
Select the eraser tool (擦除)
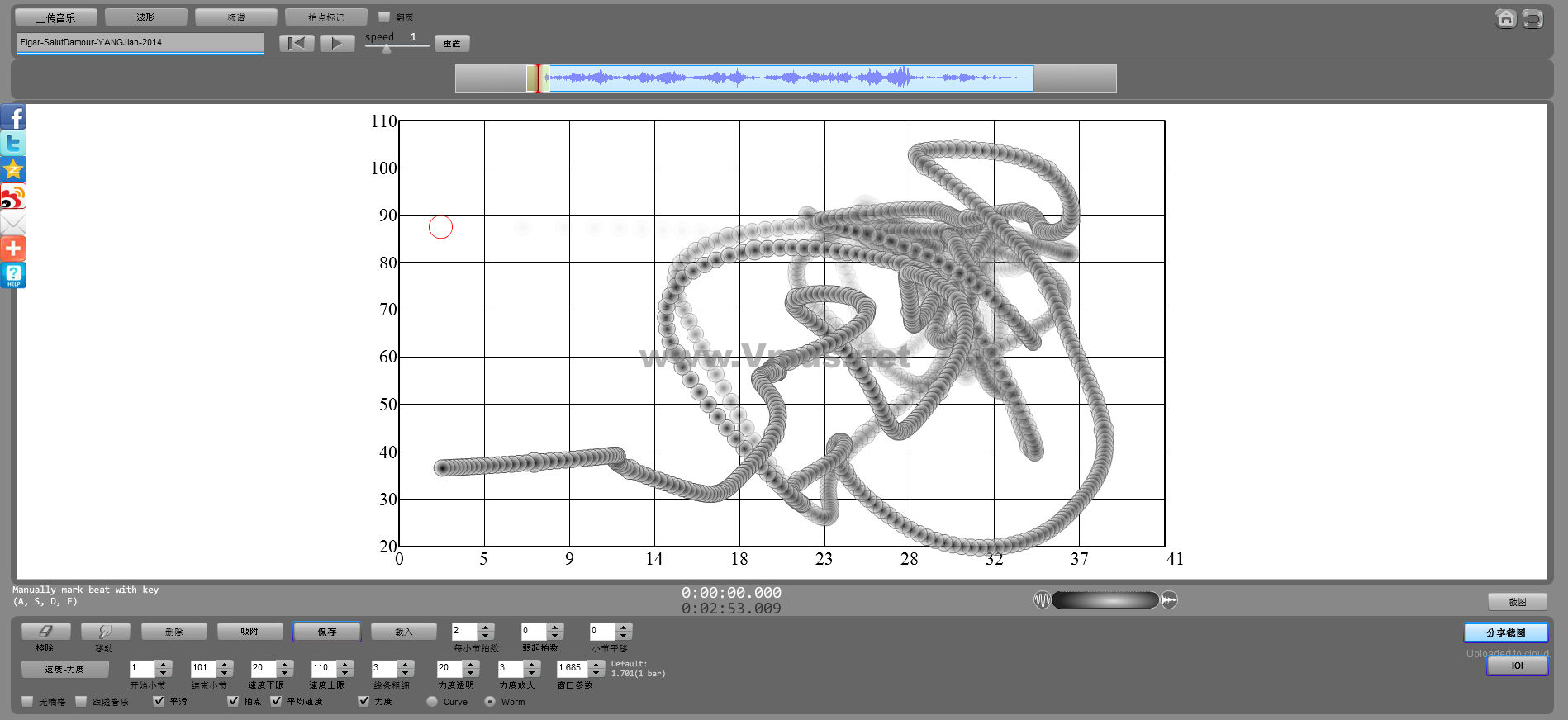(45, 632)
